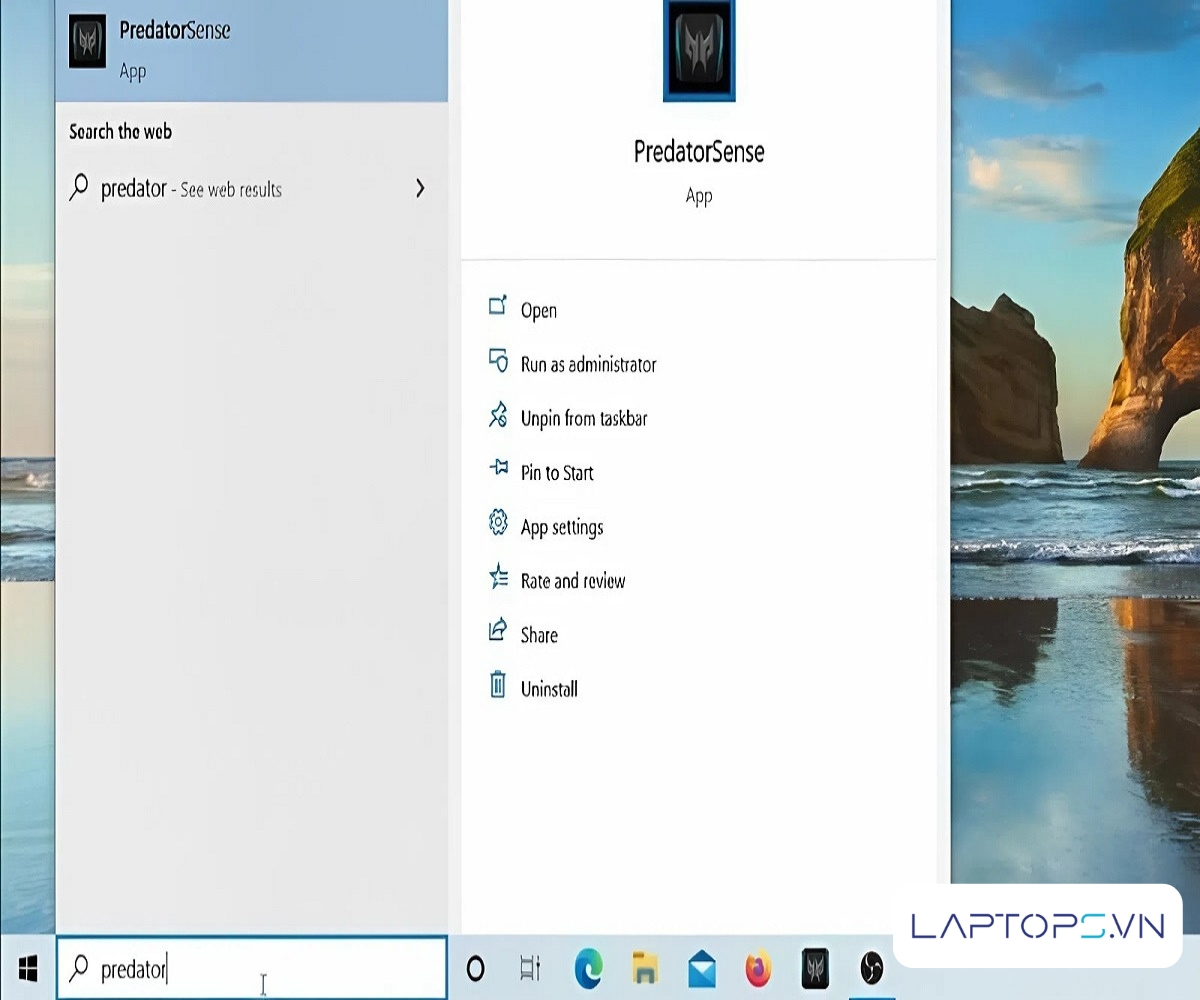Launch Firefox from the taskbar

tap(759, 968)
